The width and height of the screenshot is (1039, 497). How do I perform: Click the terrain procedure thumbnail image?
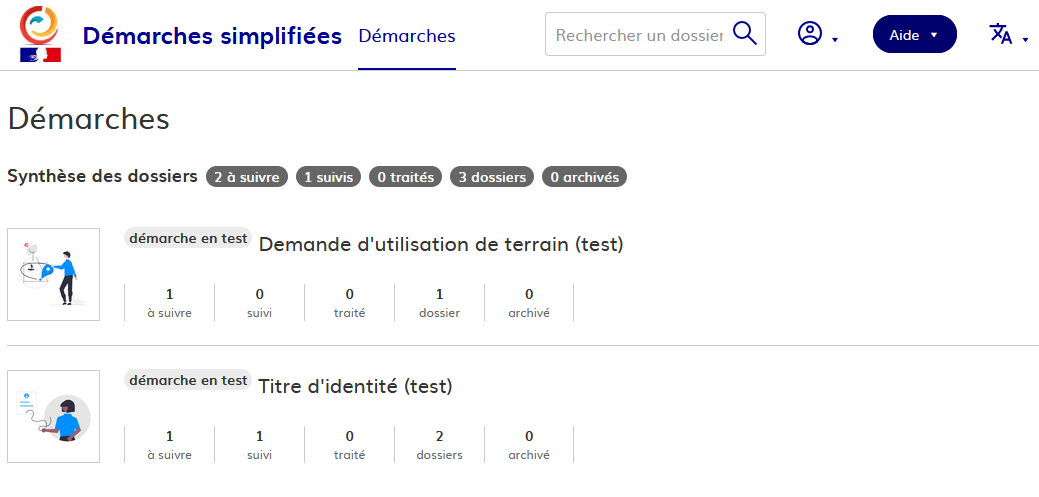click(x=54, y=274)
